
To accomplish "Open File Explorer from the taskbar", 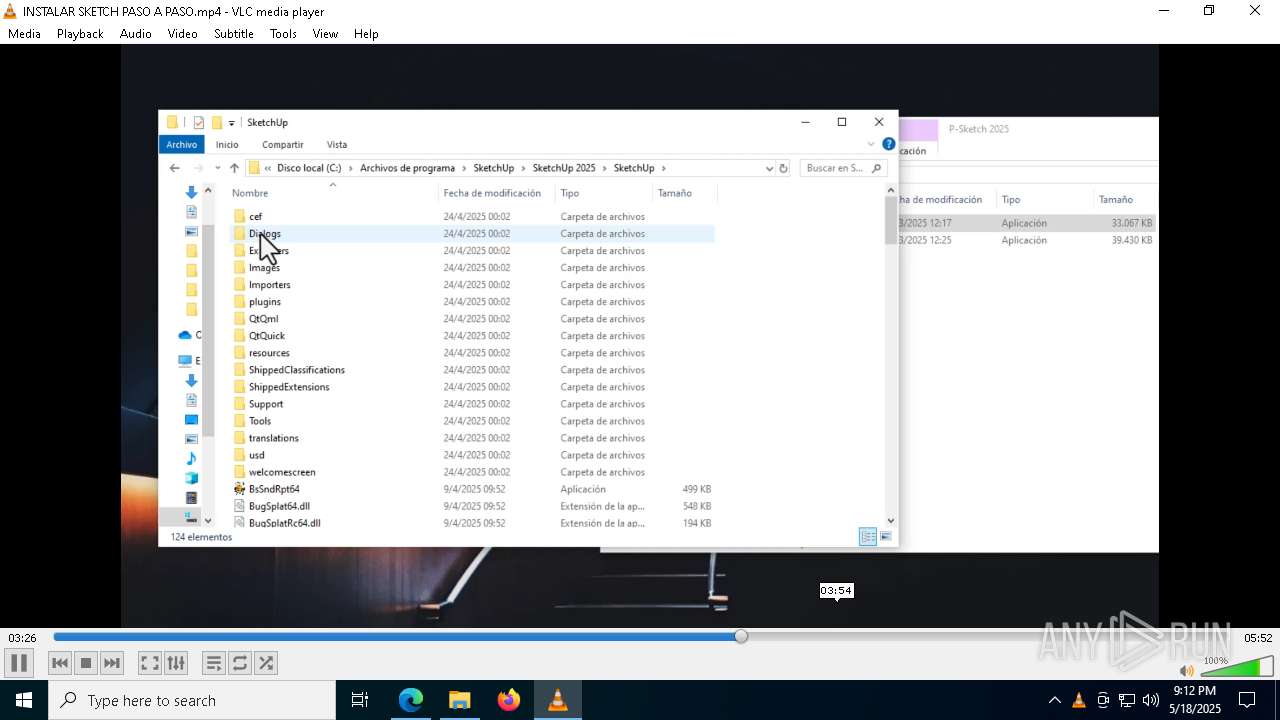I will [460, 700].
